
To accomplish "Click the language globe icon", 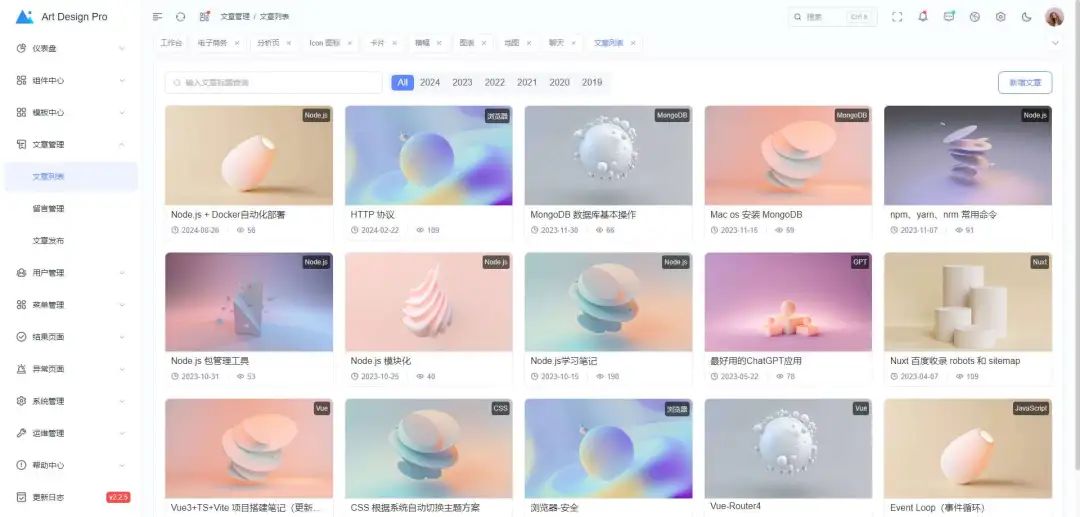I will pos(974,17).
